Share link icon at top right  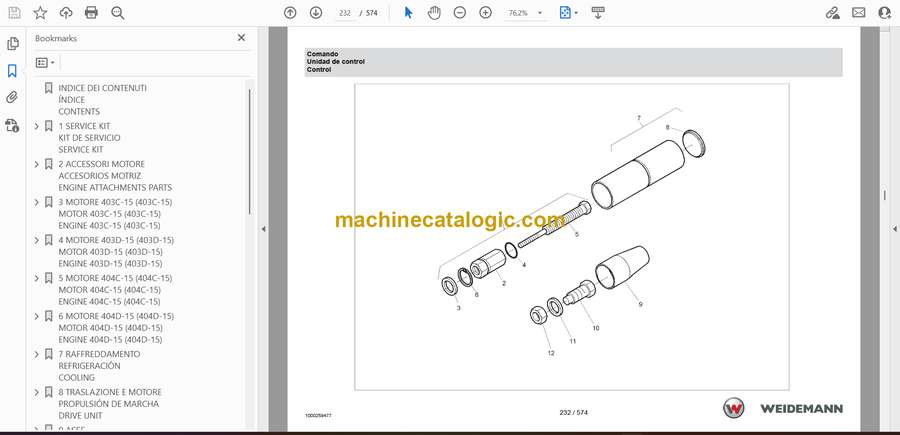832,13
